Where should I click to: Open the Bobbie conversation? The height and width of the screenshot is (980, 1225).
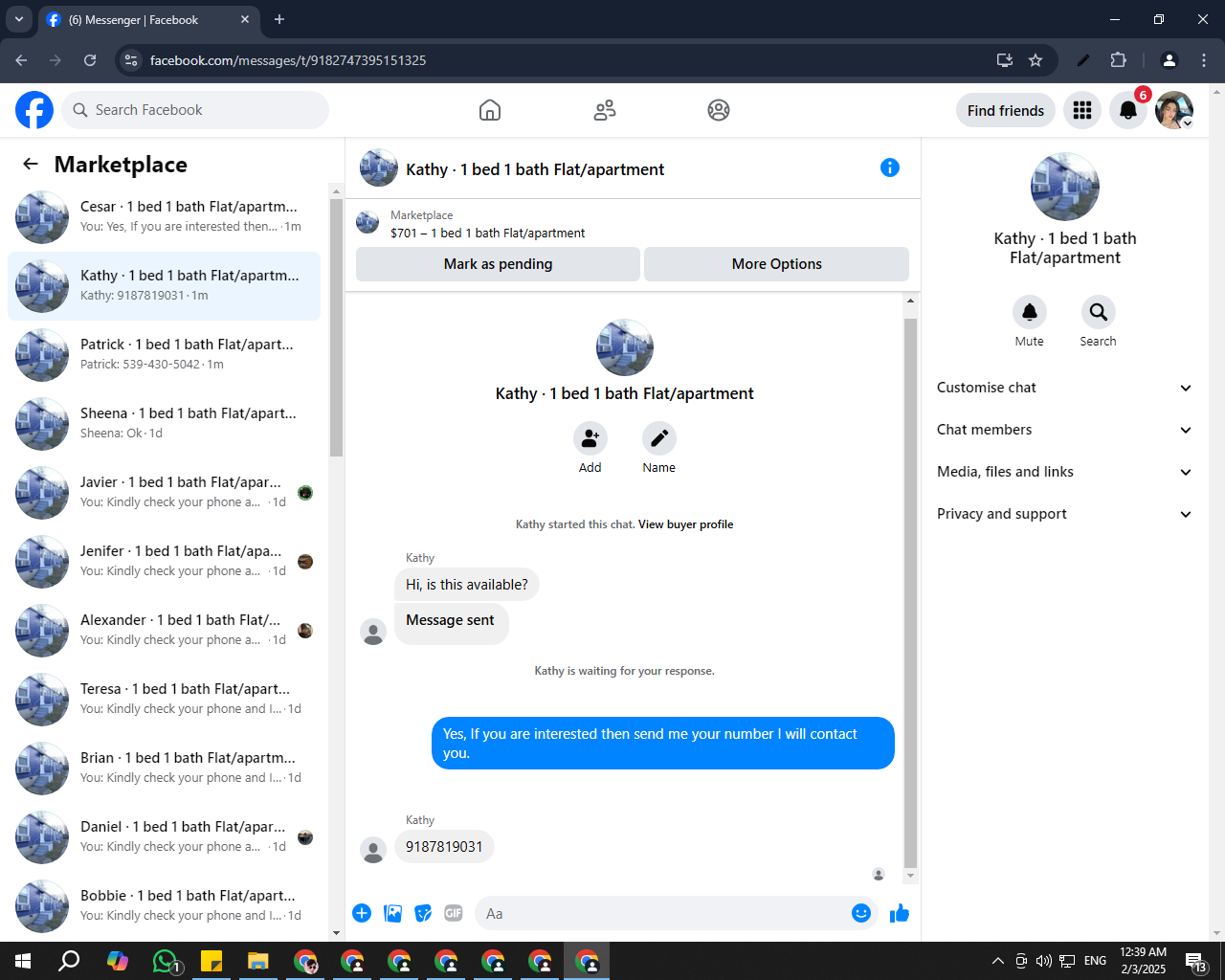point(165,905)
